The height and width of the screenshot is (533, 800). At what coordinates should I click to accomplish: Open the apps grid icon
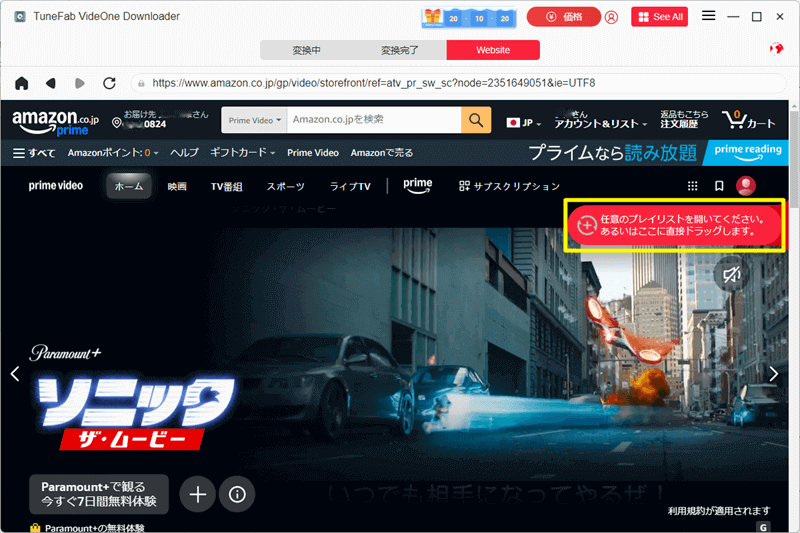tap(692, 186)
